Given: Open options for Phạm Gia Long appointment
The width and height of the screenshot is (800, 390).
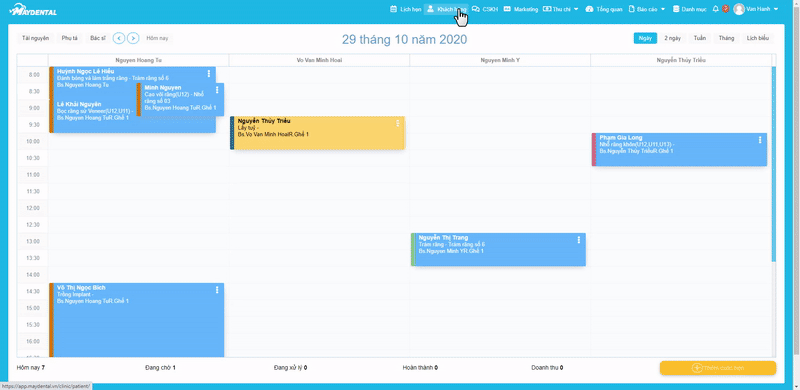Looking at the screenshot, I should (x=760, y=139).
